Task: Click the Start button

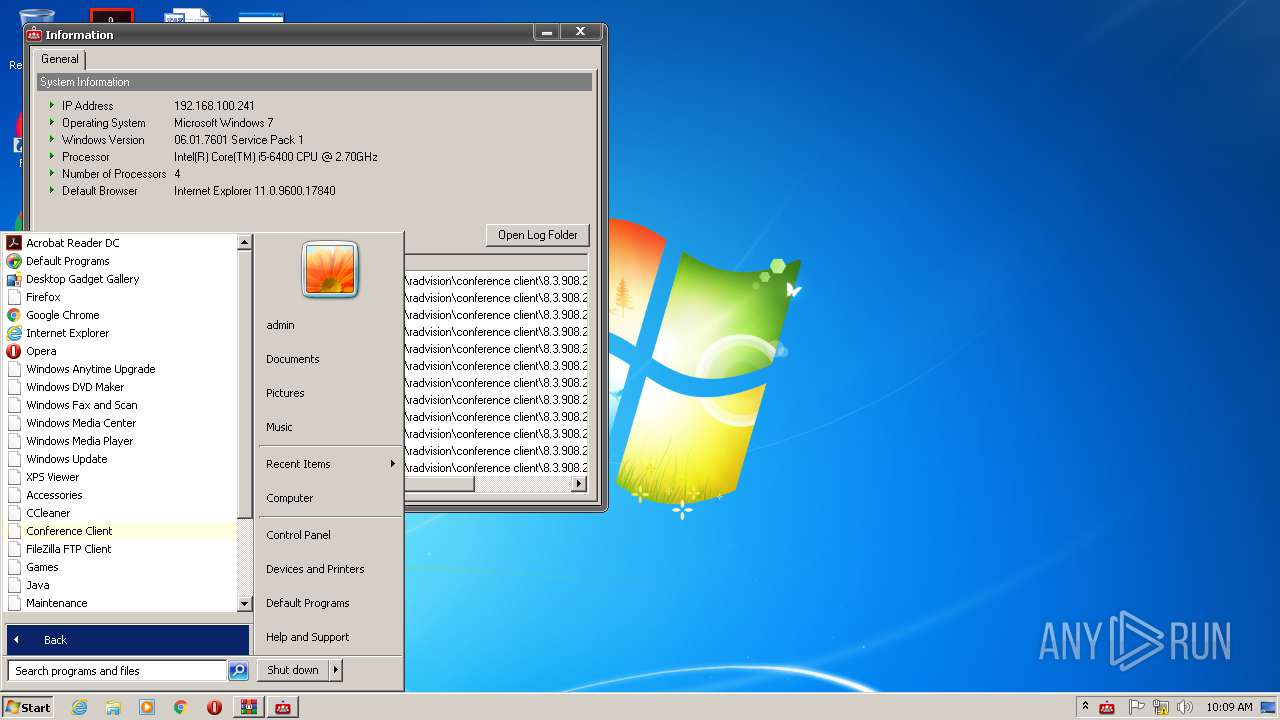Action: tap(28, 707)
